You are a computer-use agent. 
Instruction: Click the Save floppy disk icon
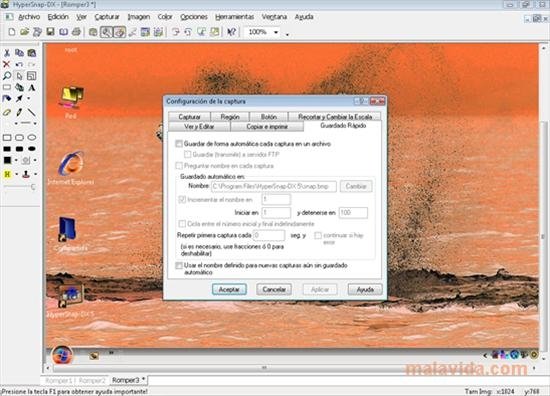(50, 32)
